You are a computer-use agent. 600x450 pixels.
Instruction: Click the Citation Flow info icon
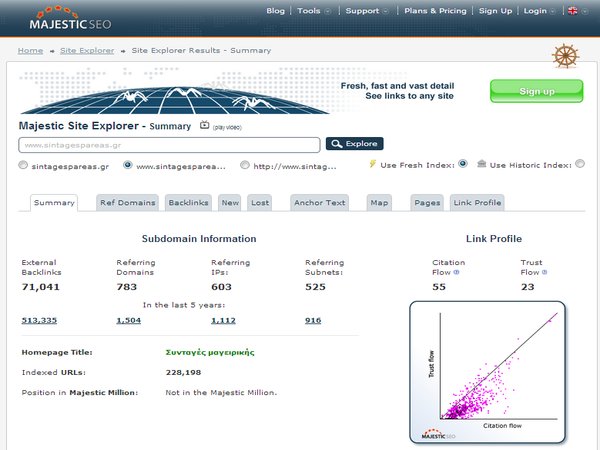pyautogui.click(x=457, y=271)
